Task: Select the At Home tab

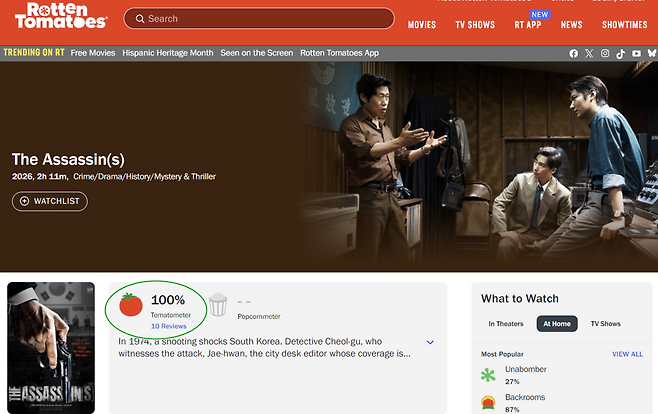Action: 557,324
